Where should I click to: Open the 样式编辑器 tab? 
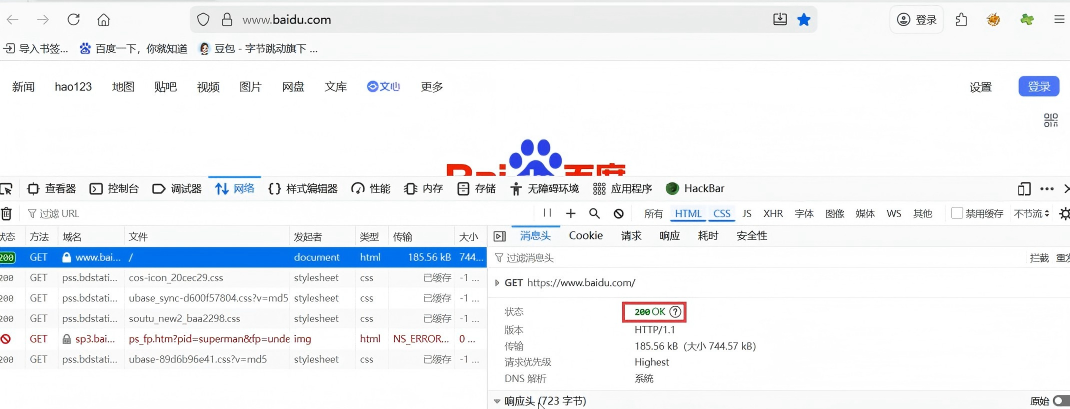point(303,188)
